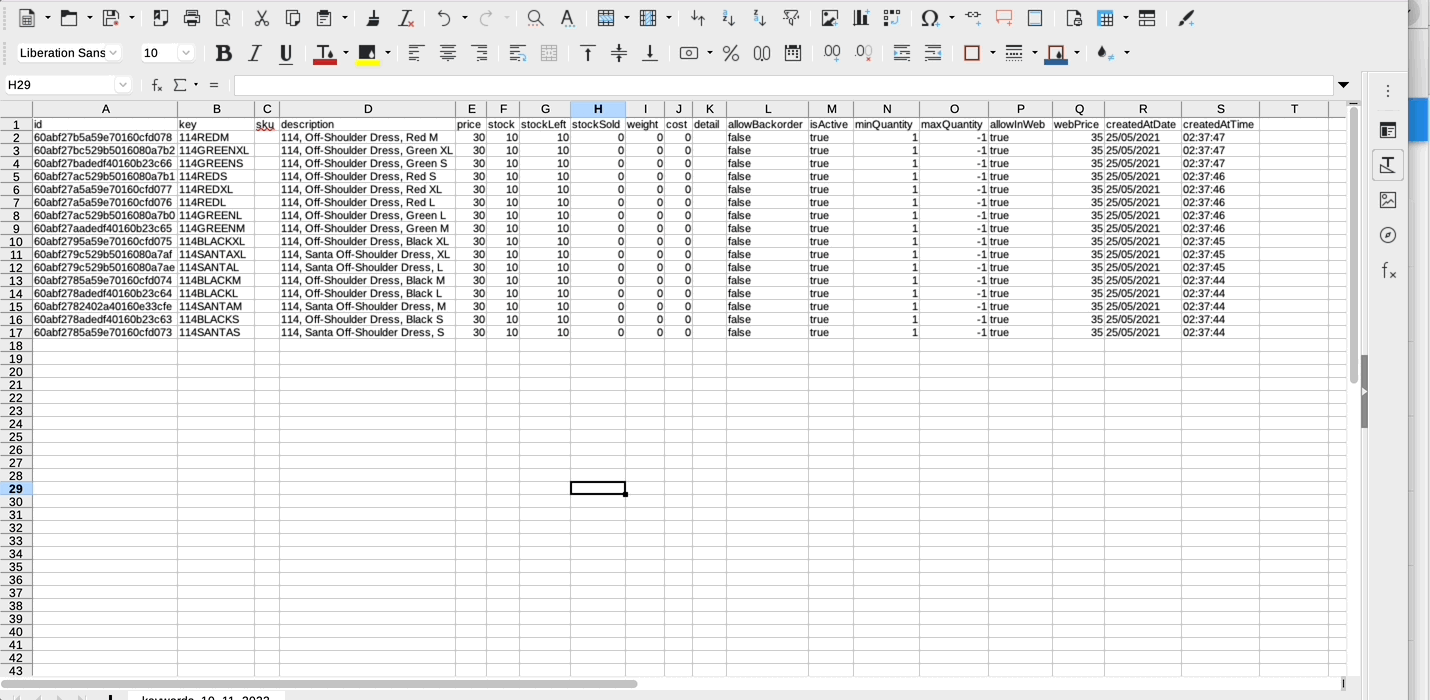Open the Navigator sidebar panel
Viewport: 1430px width, 700px height.
coord(1388,235)
